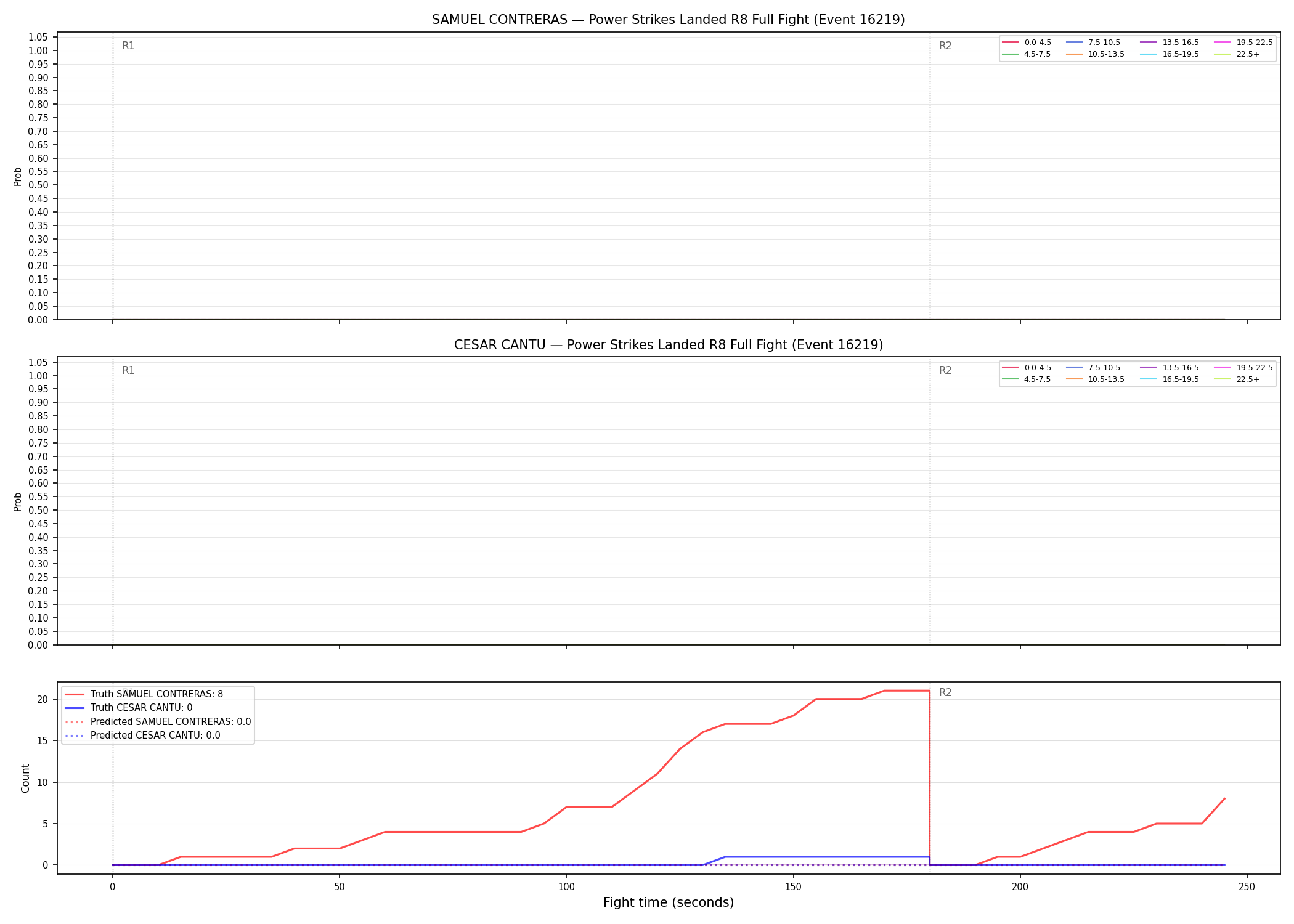Select legend entry Truth SAMUEL CONTRERAS: 8
1294x924 pixels.
pos(144,694)
